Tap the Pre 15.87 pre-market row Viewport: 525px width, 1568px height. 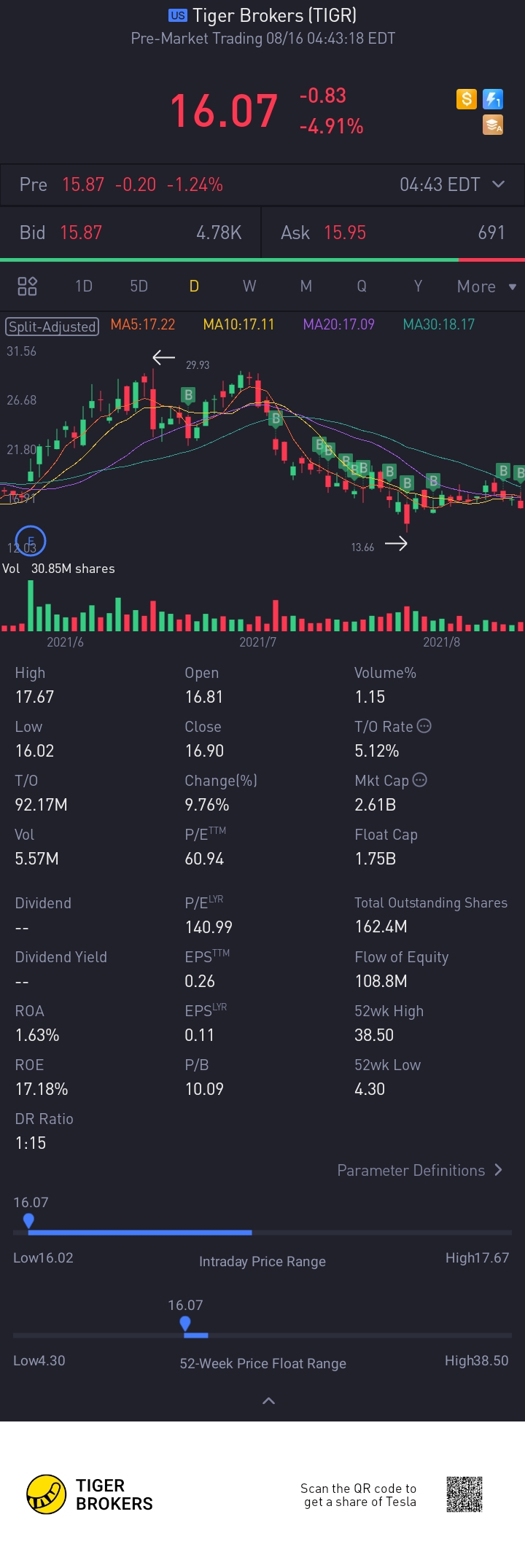(262, 184)
